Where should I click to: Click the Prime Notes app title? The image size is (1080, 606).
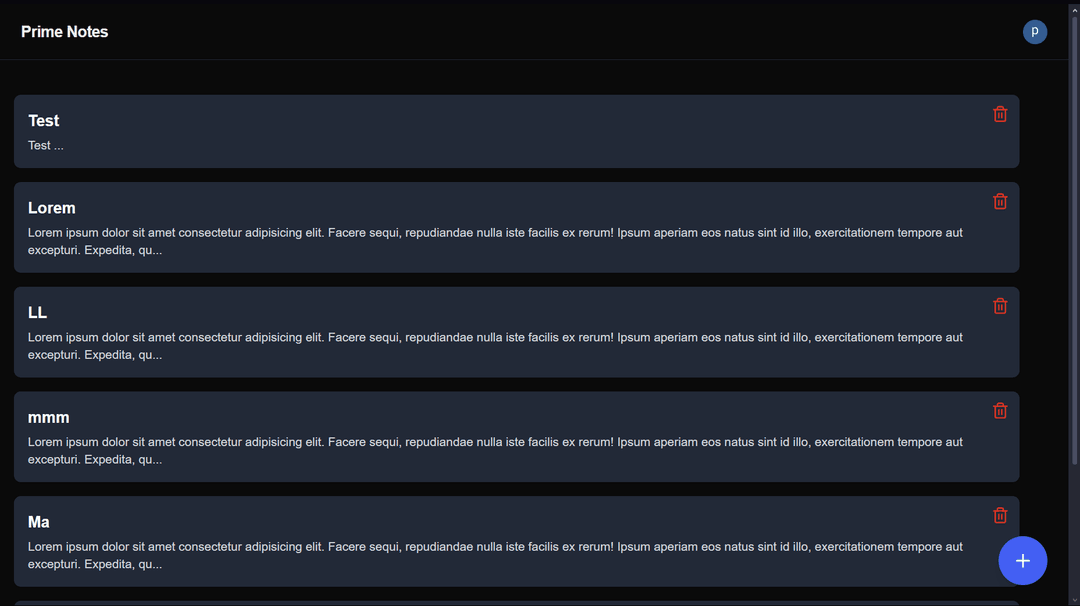[65, 32]
